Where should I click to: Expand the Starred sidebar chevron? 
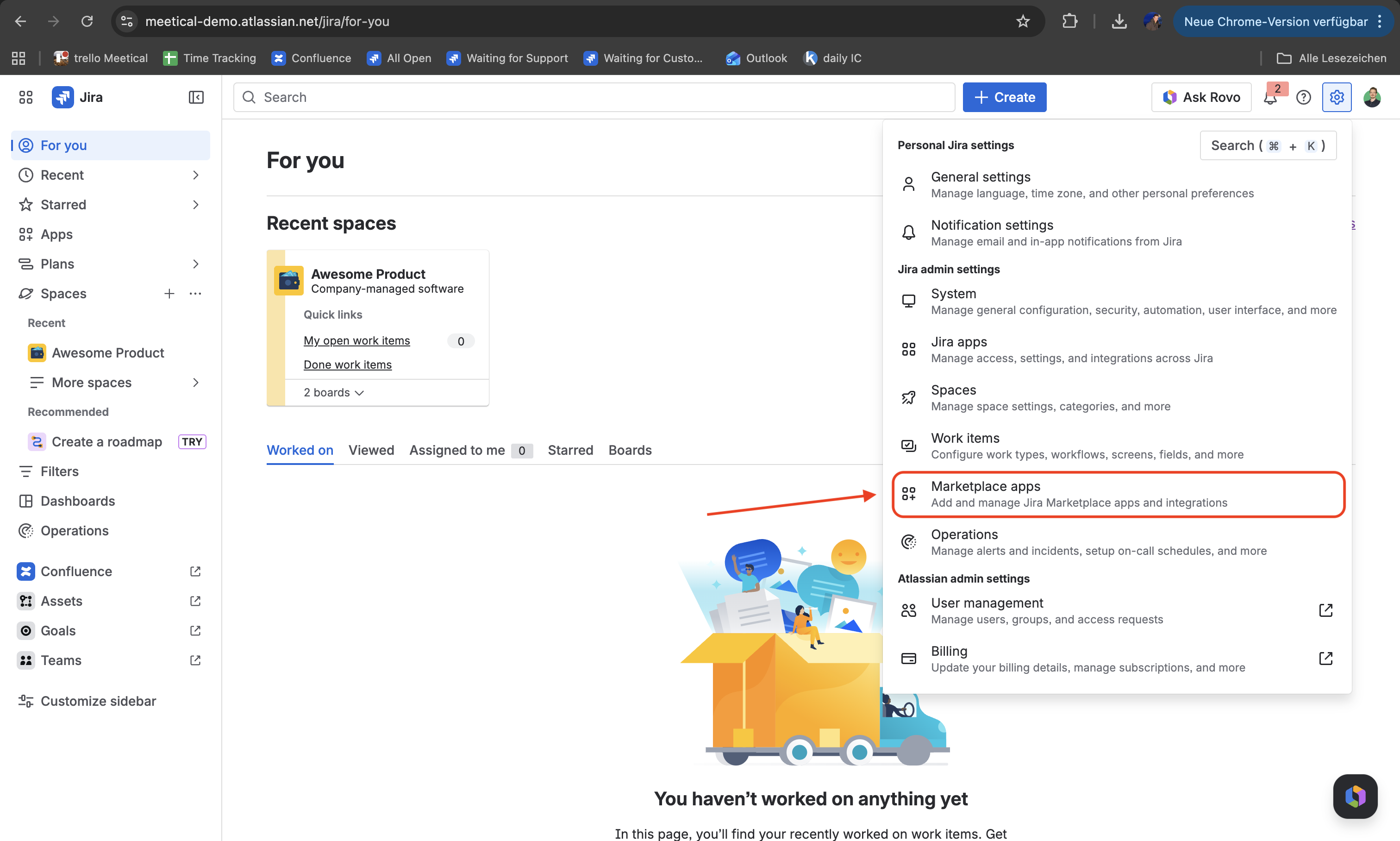tap(195, 205)
